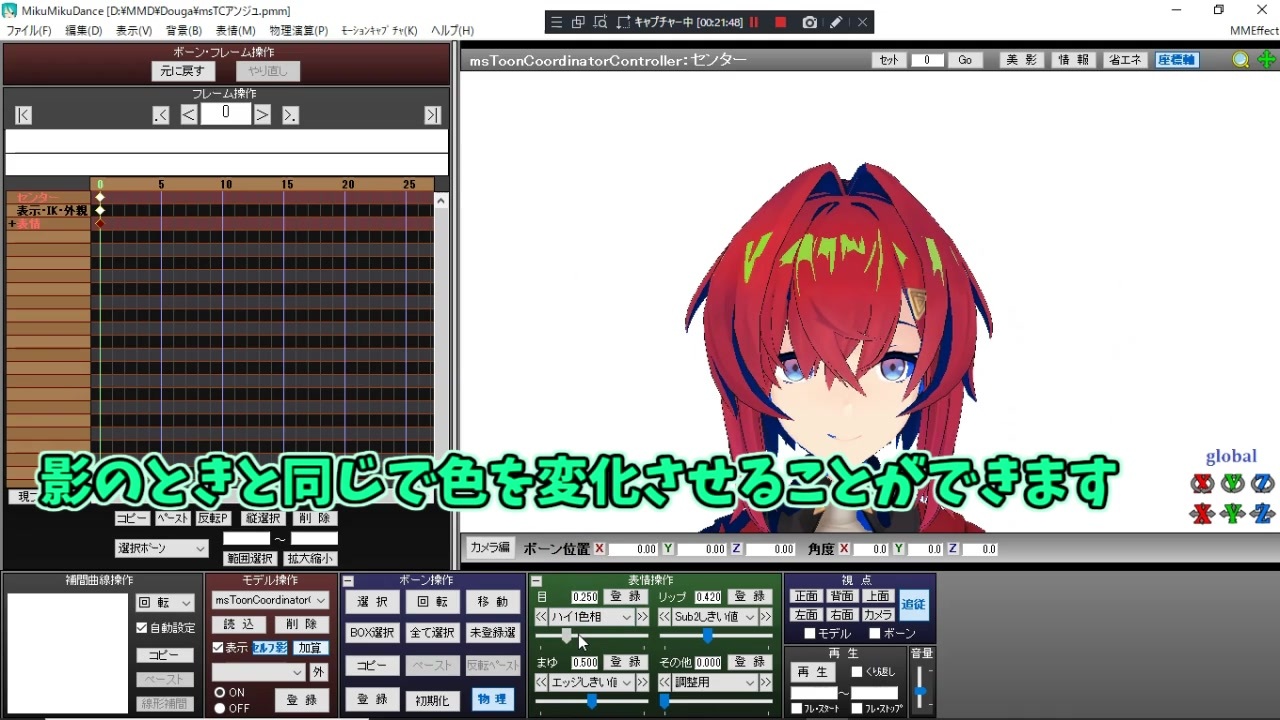Open the ファイル(F) menu
The width and height of the screenshot is (1280, 720).
[28, 31]
